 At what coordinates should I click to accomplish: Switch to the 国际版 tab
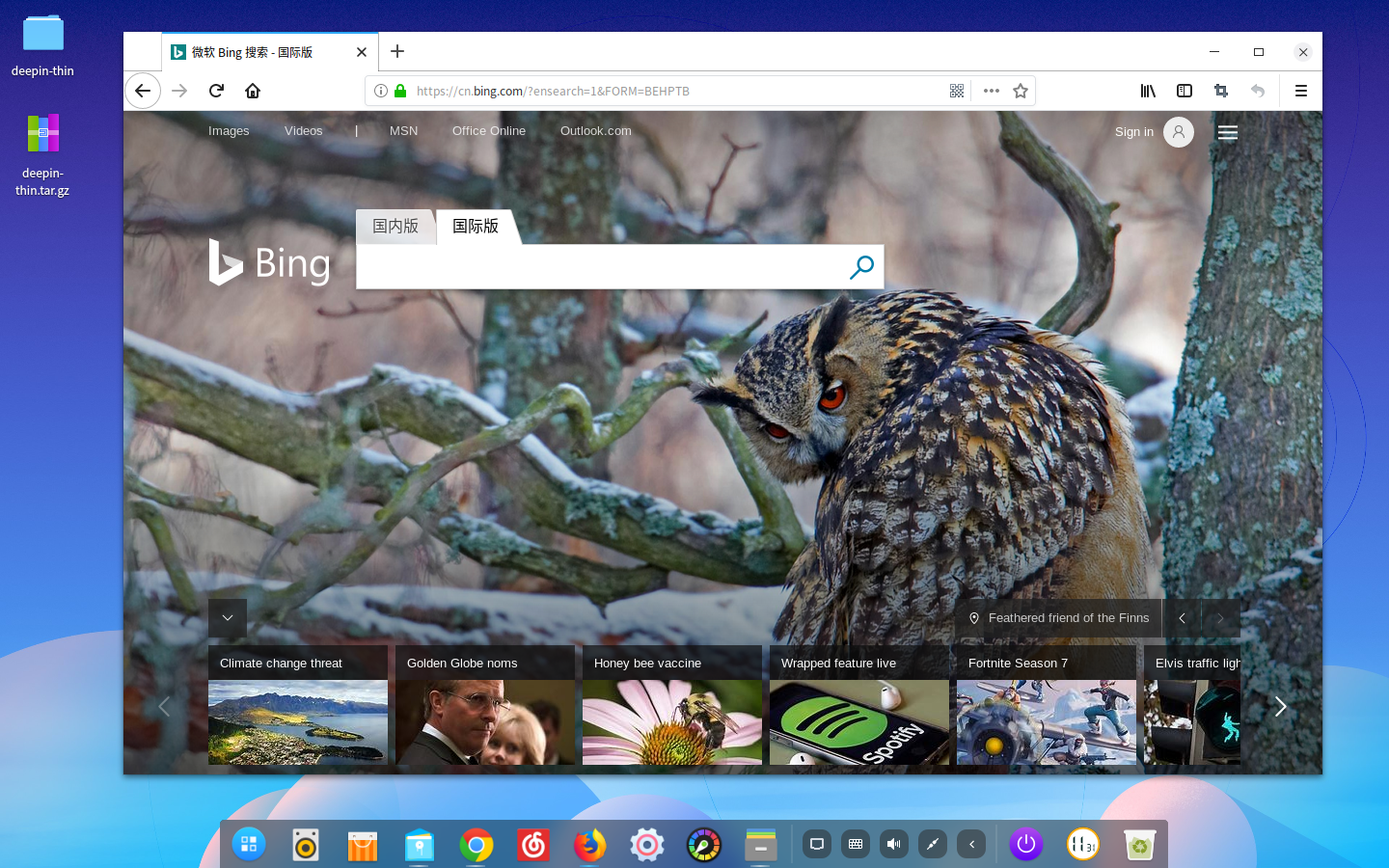click(477, 227)
